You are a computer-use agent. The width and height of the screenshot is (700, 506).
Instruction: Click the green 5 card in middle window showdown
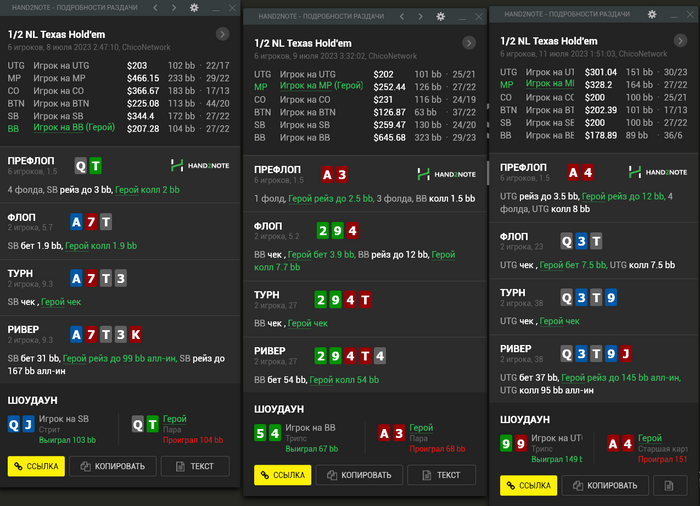[x=260, y=433]
